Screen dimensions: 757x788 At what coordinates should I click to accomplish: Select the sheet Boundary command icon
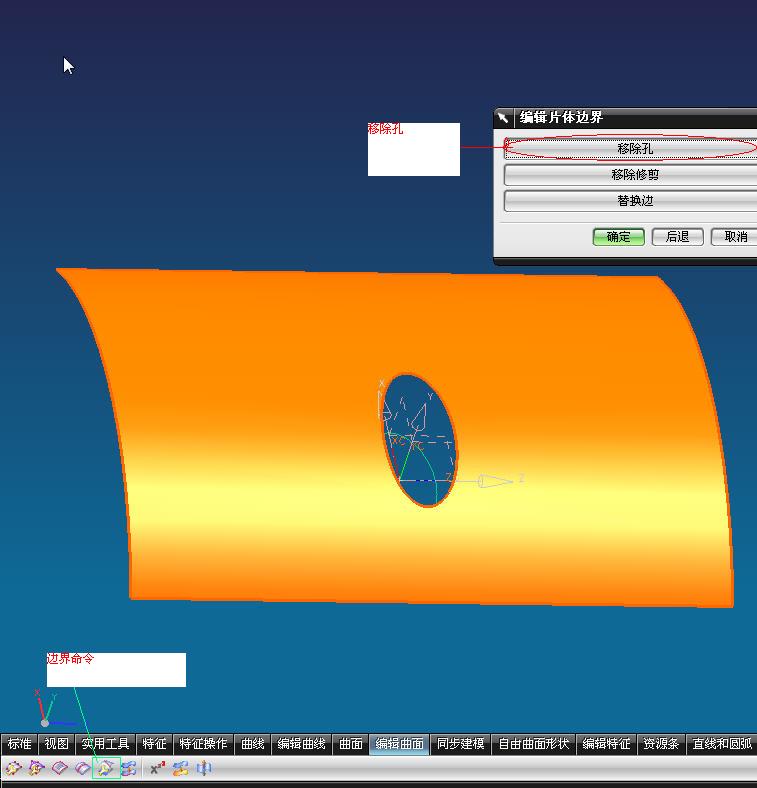(x=106, y=768)
